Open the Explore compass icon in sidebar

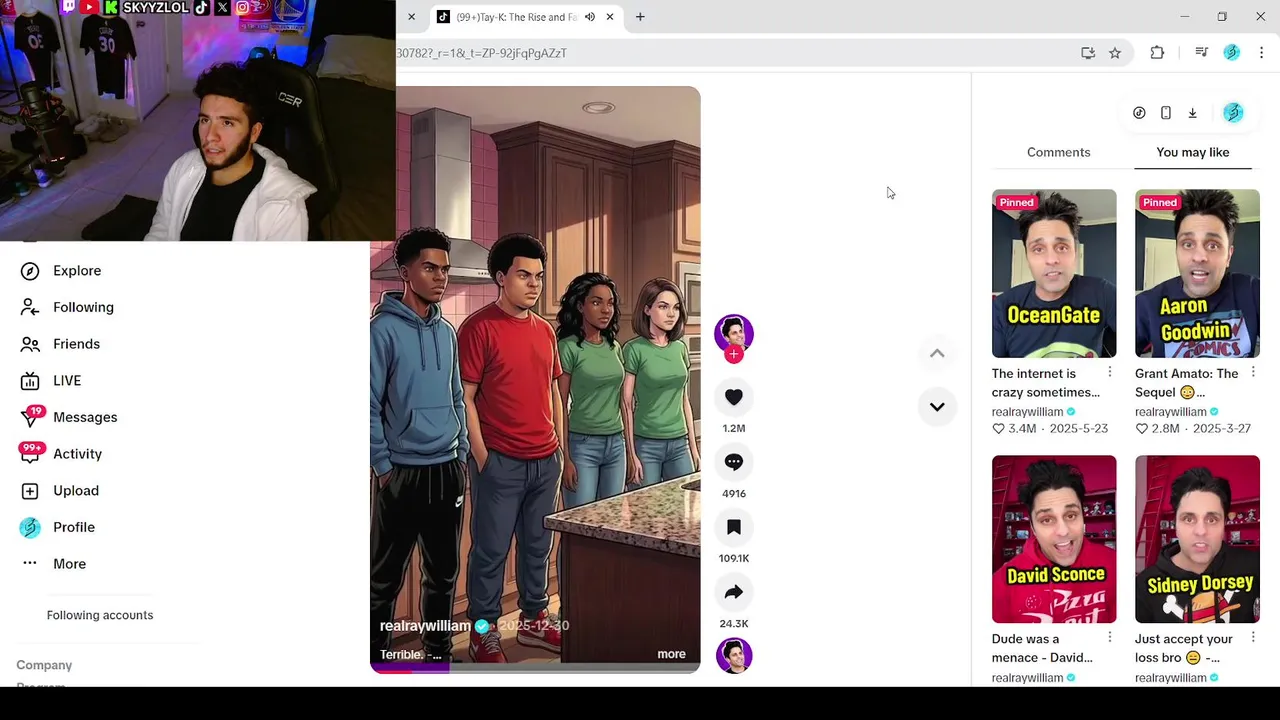30,271
